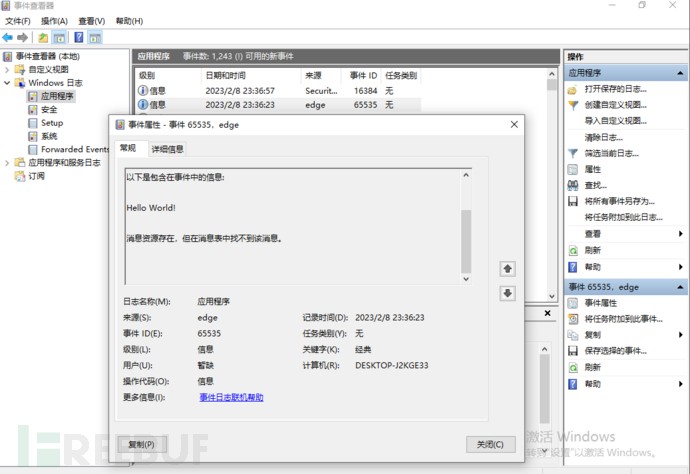Close the preview pane with its X
Image resolution: width=690 pixels, height=474 pixels.
(547, 313)
